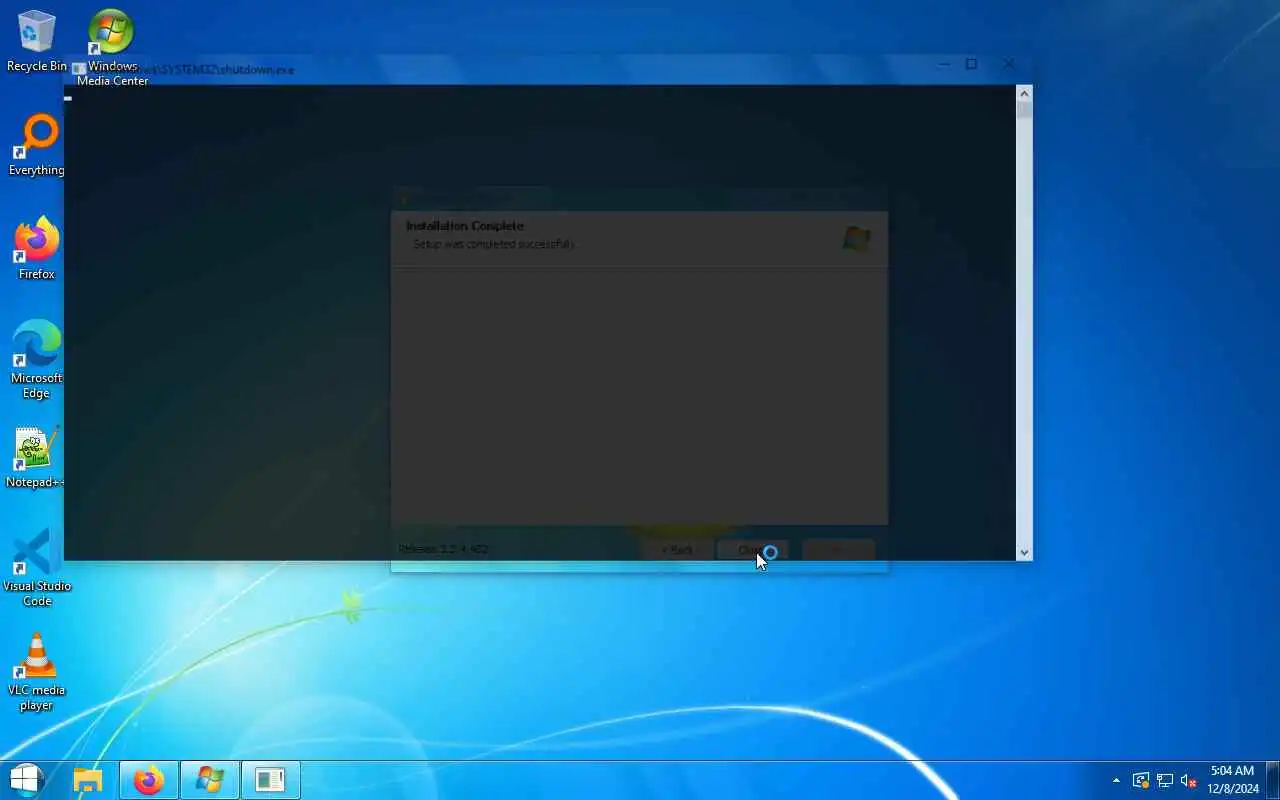The height and width of the screenshot is (800, 1280).
Task: Click the console window scrollbar down arrow
Action: click(1024, 552)
